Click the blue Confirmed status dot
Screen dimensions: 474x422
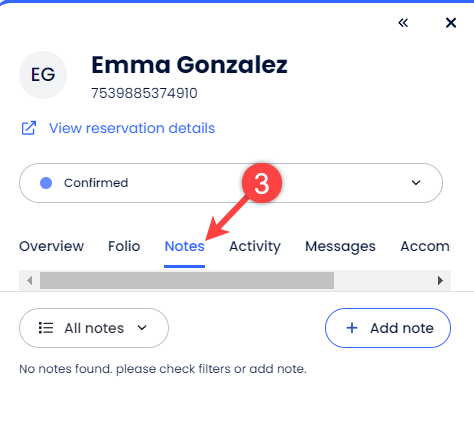coord(46,183)
